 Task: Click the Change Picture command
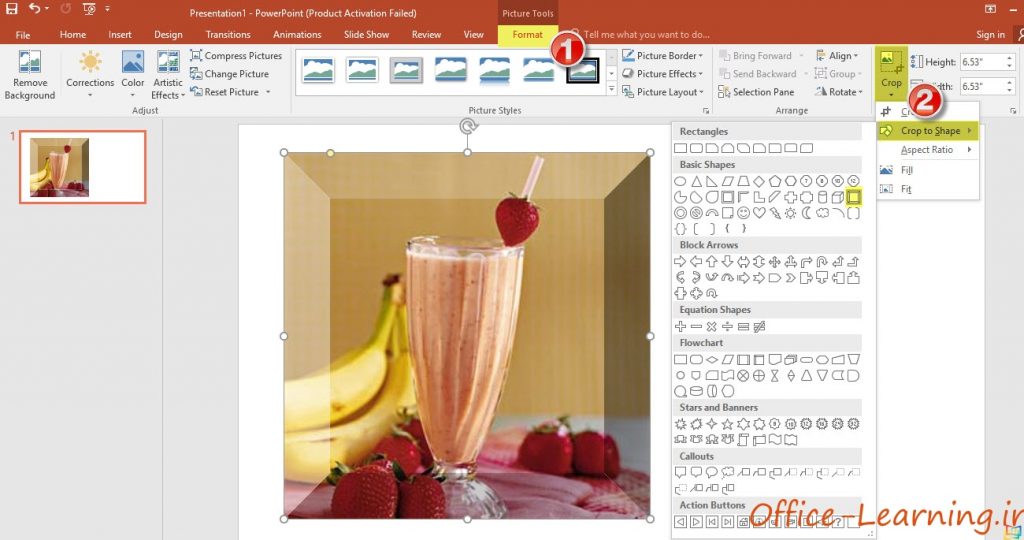(229, 74)
